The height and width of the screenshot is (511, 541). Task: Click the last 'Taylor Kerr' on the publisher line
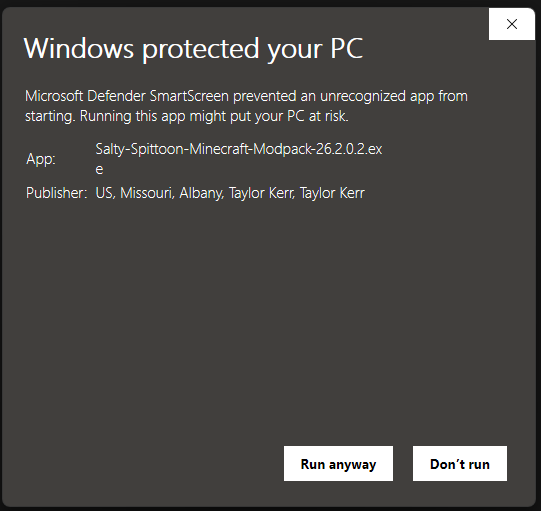[332, 193]
